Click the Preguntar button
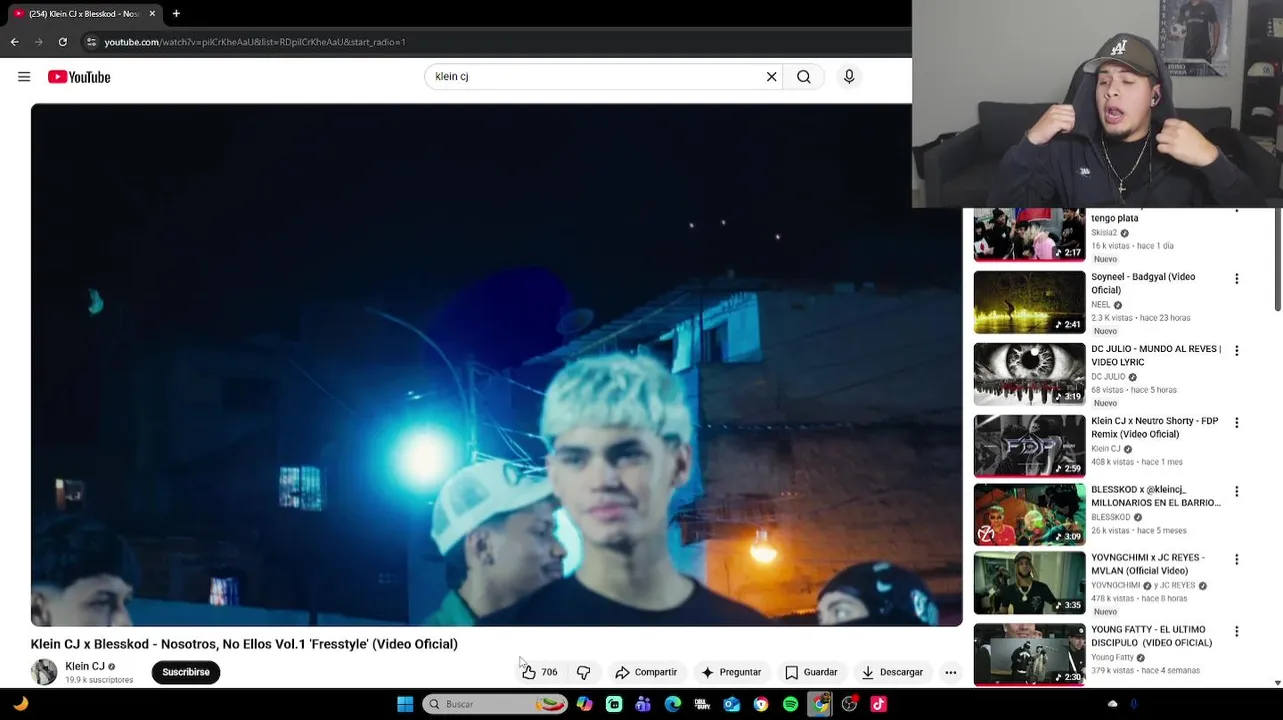The width and height of the screenshot is (1283, 720). tap(731, 672)
